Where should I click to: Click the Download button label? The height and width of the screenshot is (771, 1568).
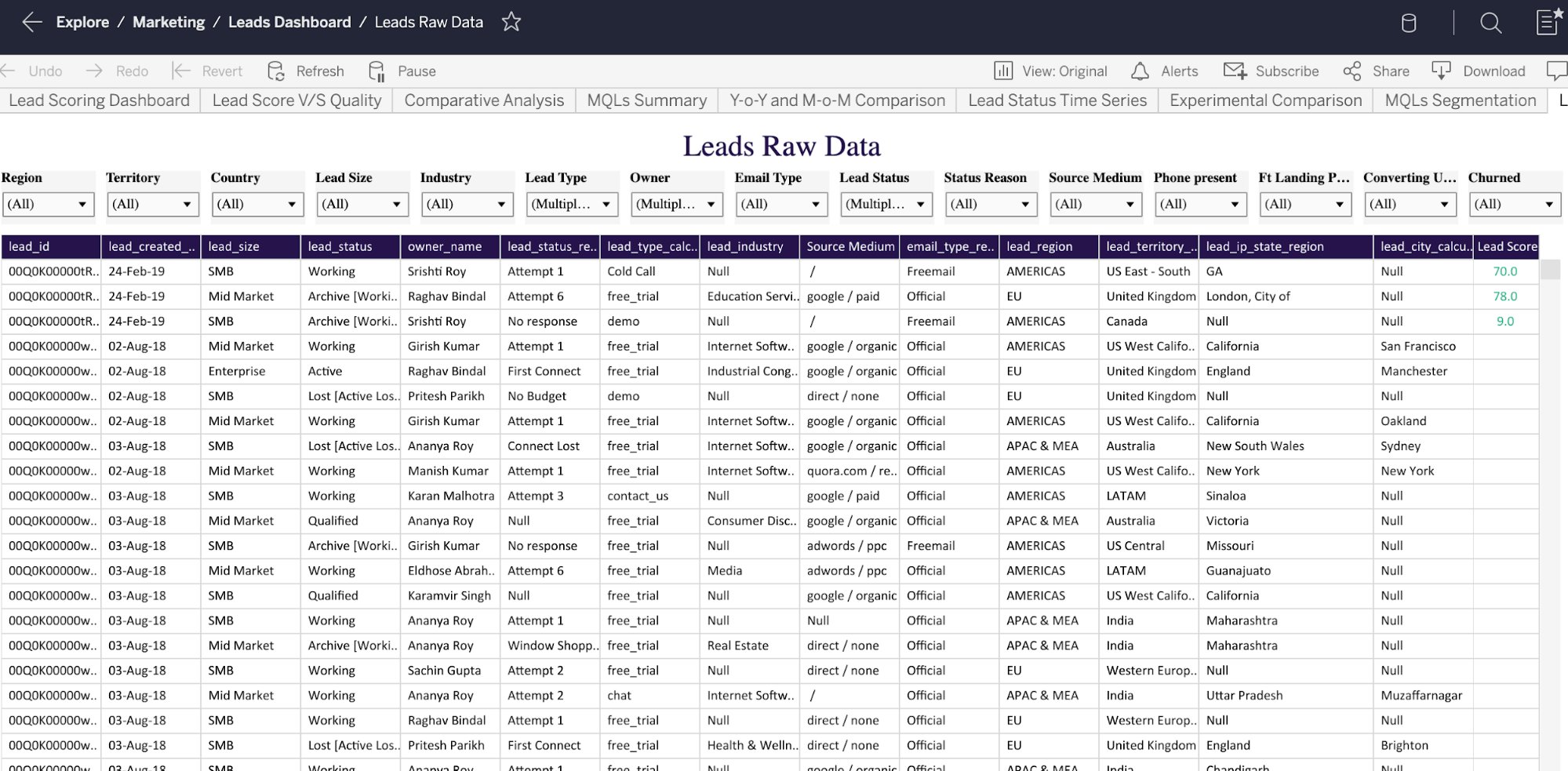pyautogui.click(x=1494, y=71)
